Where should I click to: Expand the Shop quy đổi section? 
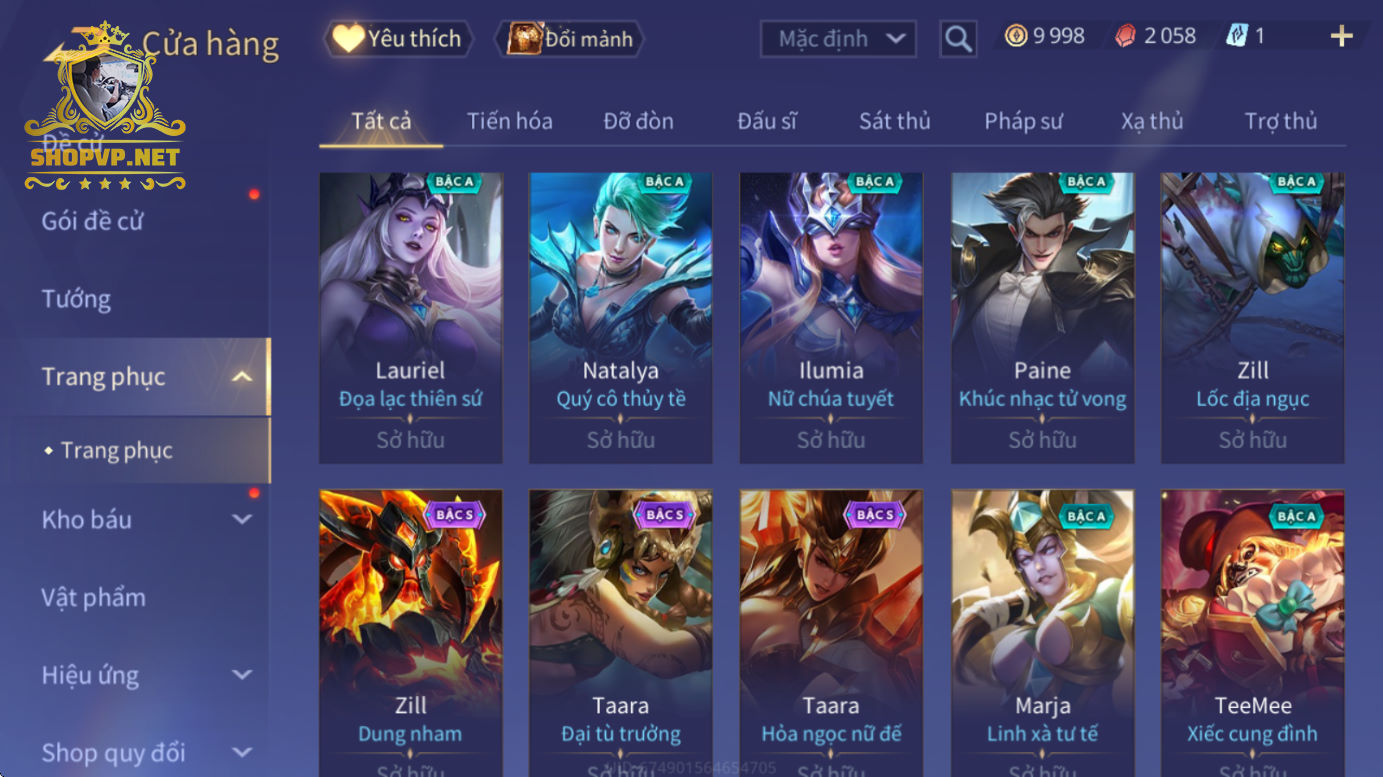tap(242, 752)
